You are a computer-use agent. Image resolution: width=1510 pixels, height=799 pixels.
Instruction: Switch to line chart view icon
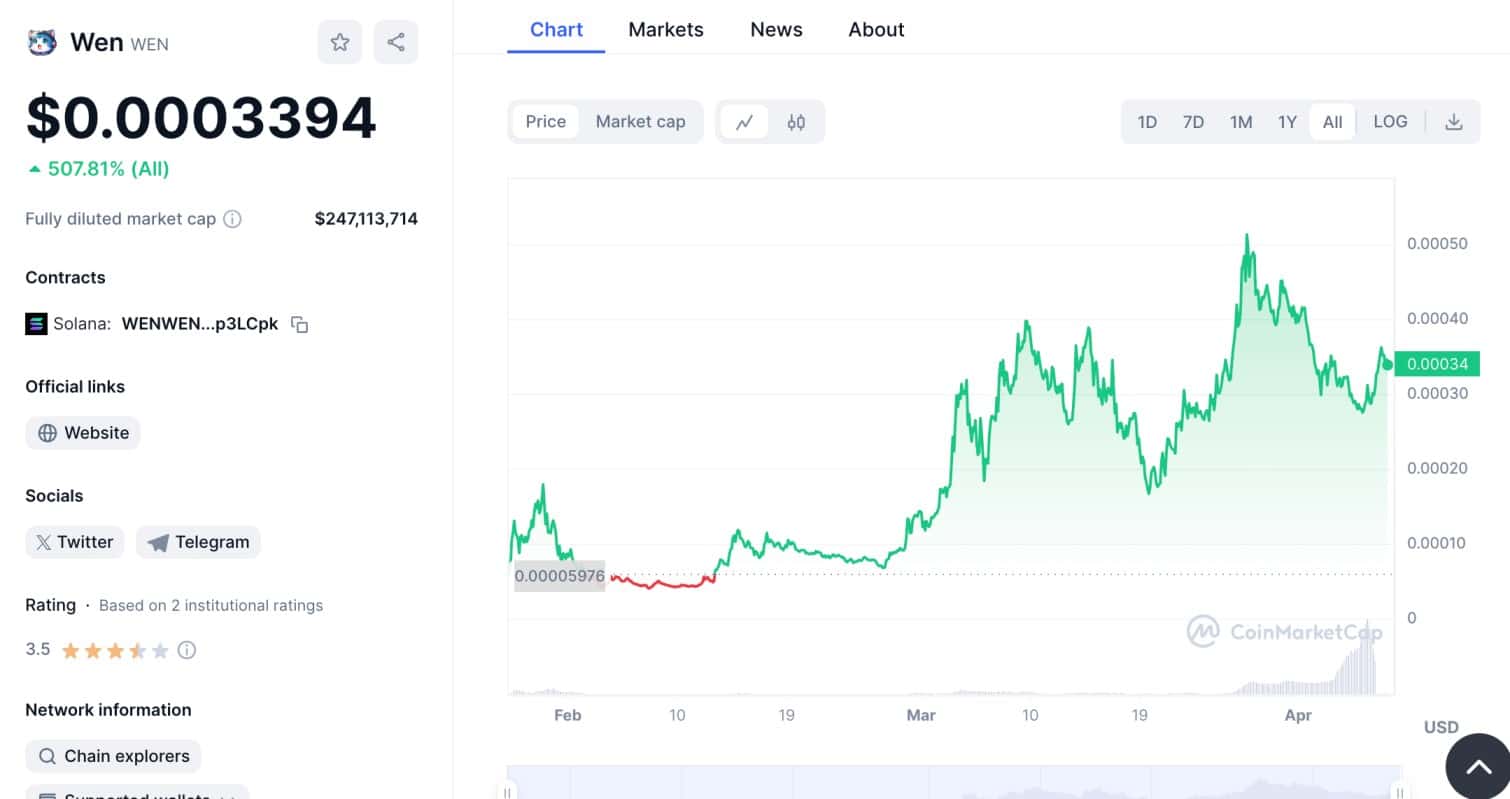[x=744, y=122]
